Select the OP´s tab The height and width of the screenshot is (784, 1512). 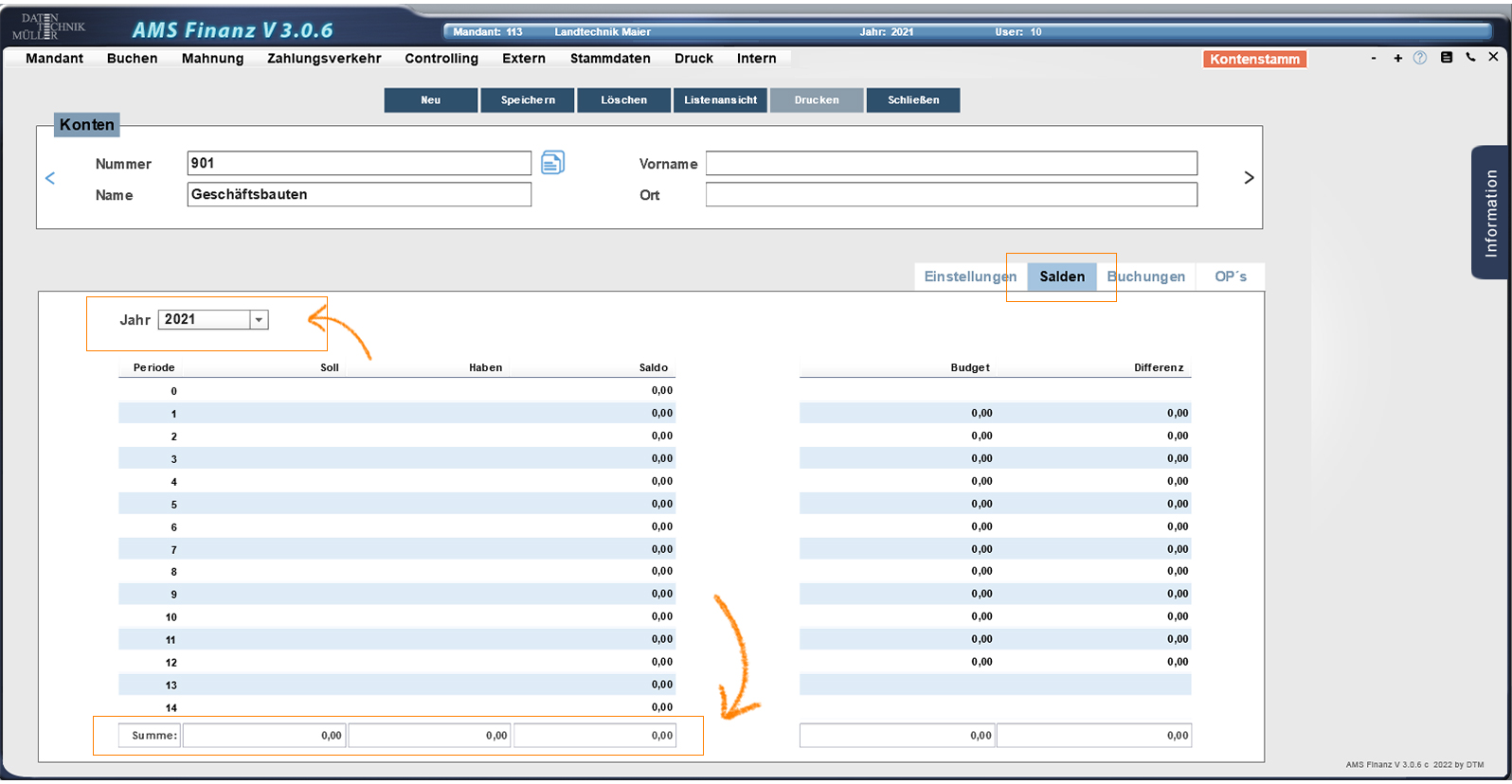click(1231, 276)
